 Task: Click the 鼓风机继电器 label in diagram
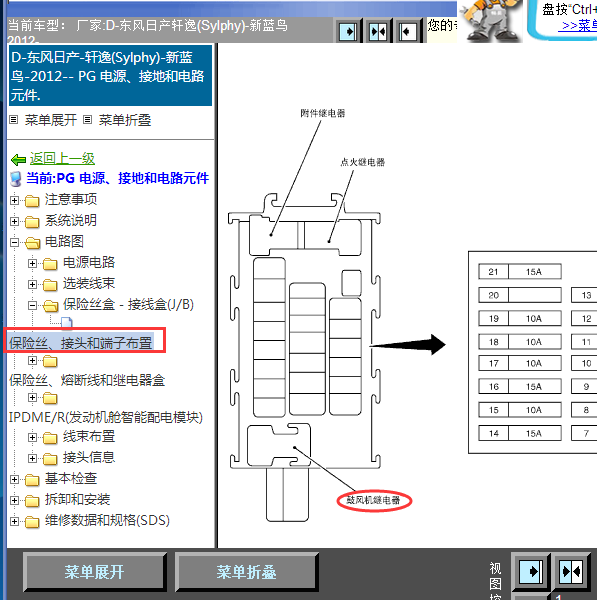[374, 500]
